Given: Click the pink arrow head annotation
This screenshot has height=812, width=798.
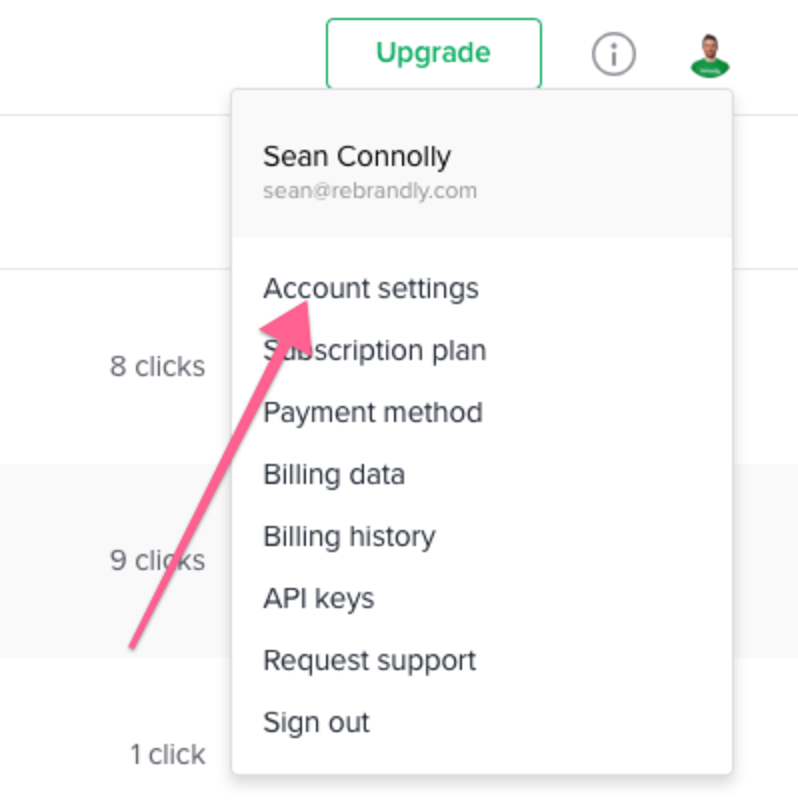Looking at the screenshot, I should coord(291,327).
